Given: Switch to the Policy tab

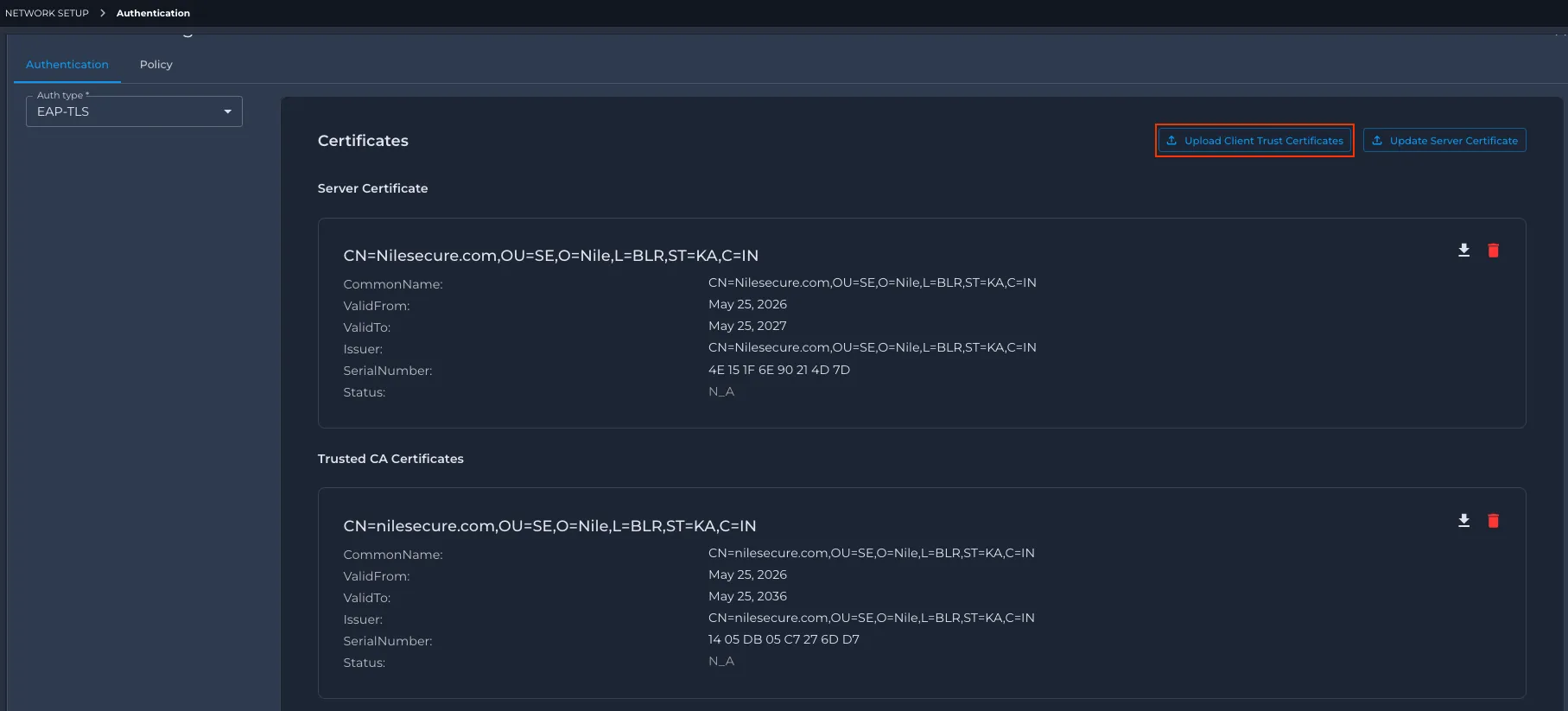Looking at the screenshot, I should (156, 65).
